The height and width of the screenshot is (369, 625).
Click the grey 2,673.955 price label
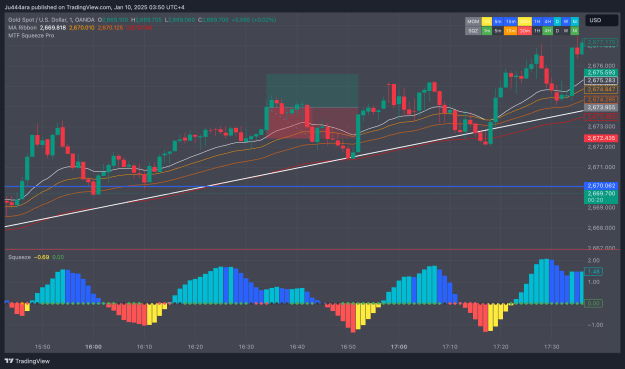(601, 107)
